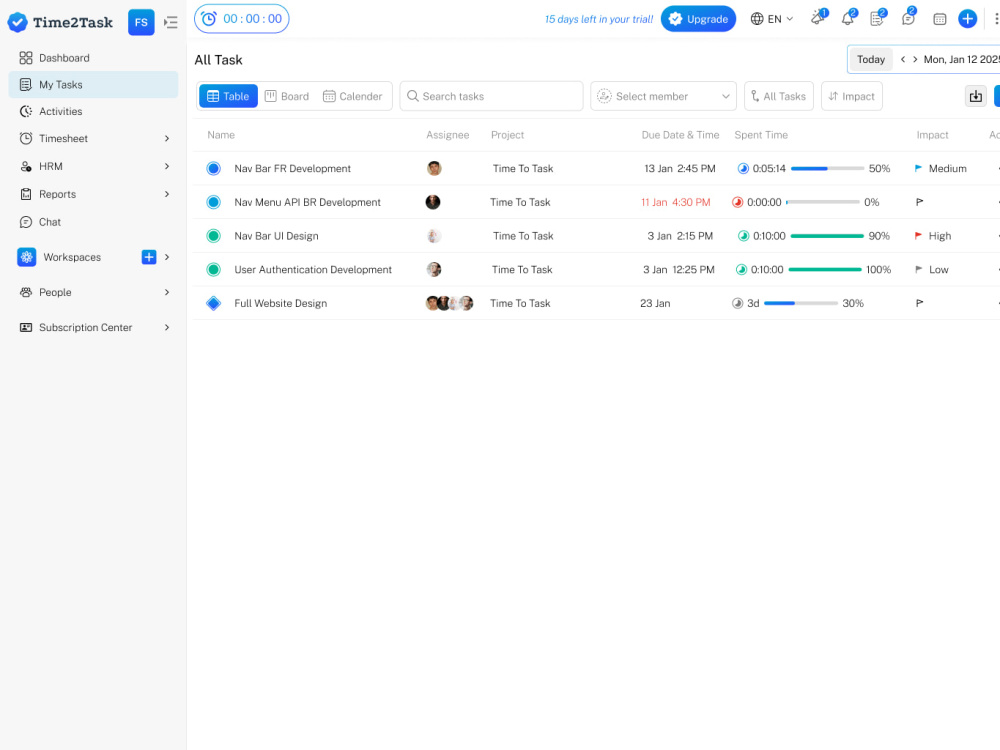This screenshot has height=750, width=1000.
Task: Click the spent time icon beside 0:05:14
Action: click(x=743, y=168)
